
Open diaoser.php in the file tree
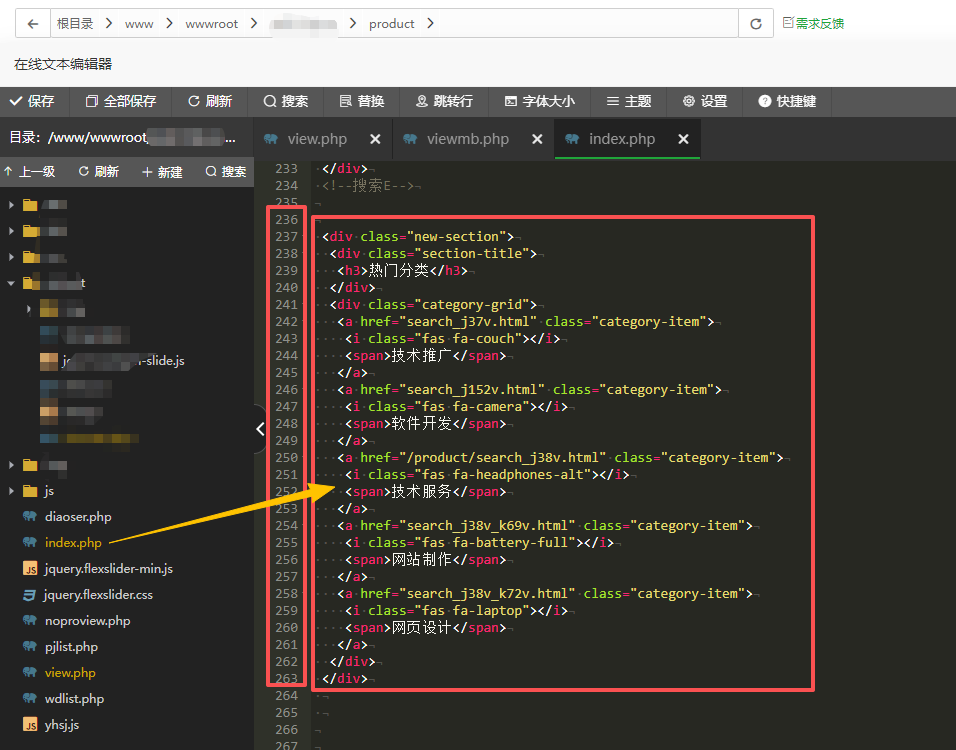(x=78, y=517)
